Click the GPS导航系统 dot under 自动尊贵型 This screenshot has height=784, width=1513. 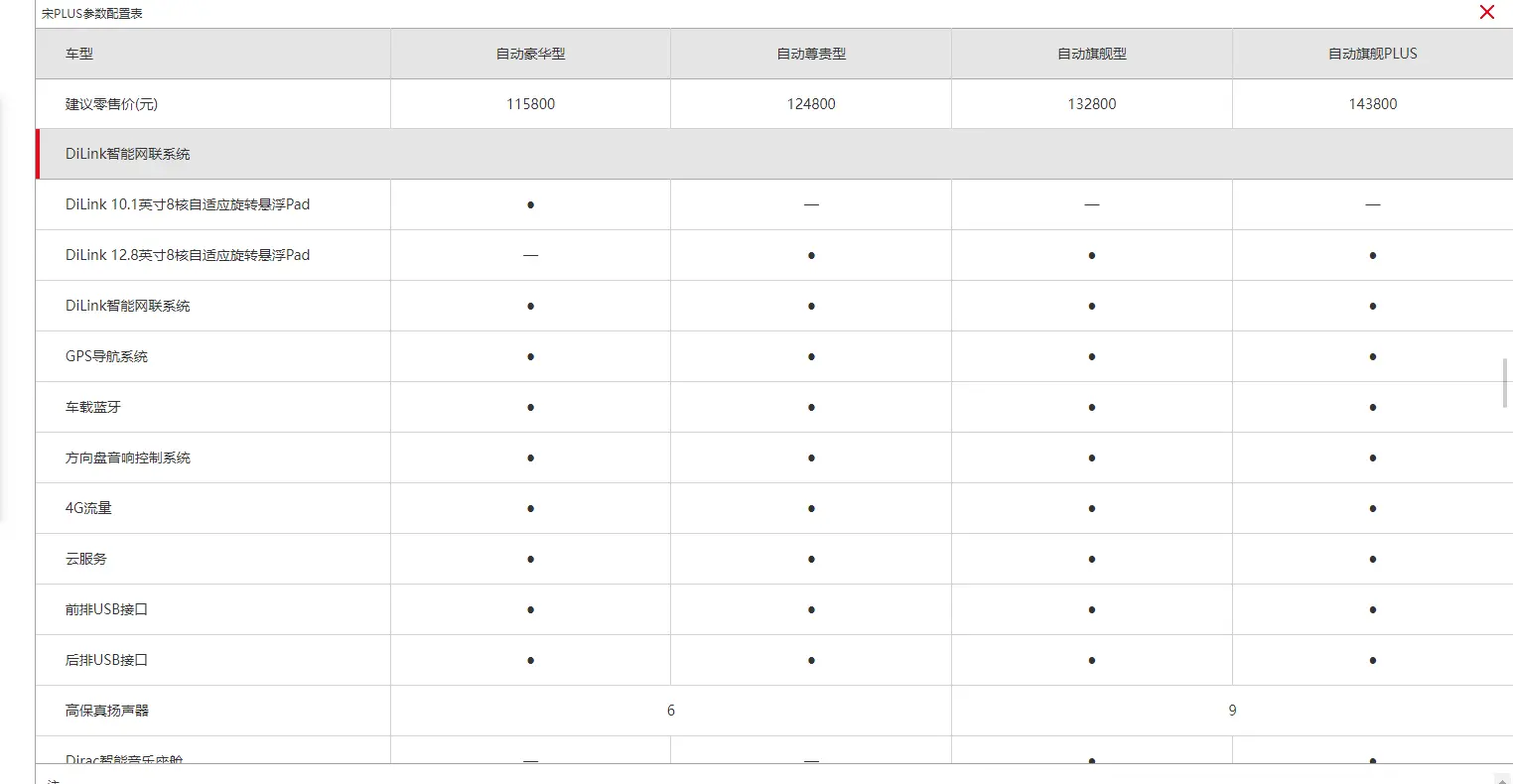click(x=811, y=356)
